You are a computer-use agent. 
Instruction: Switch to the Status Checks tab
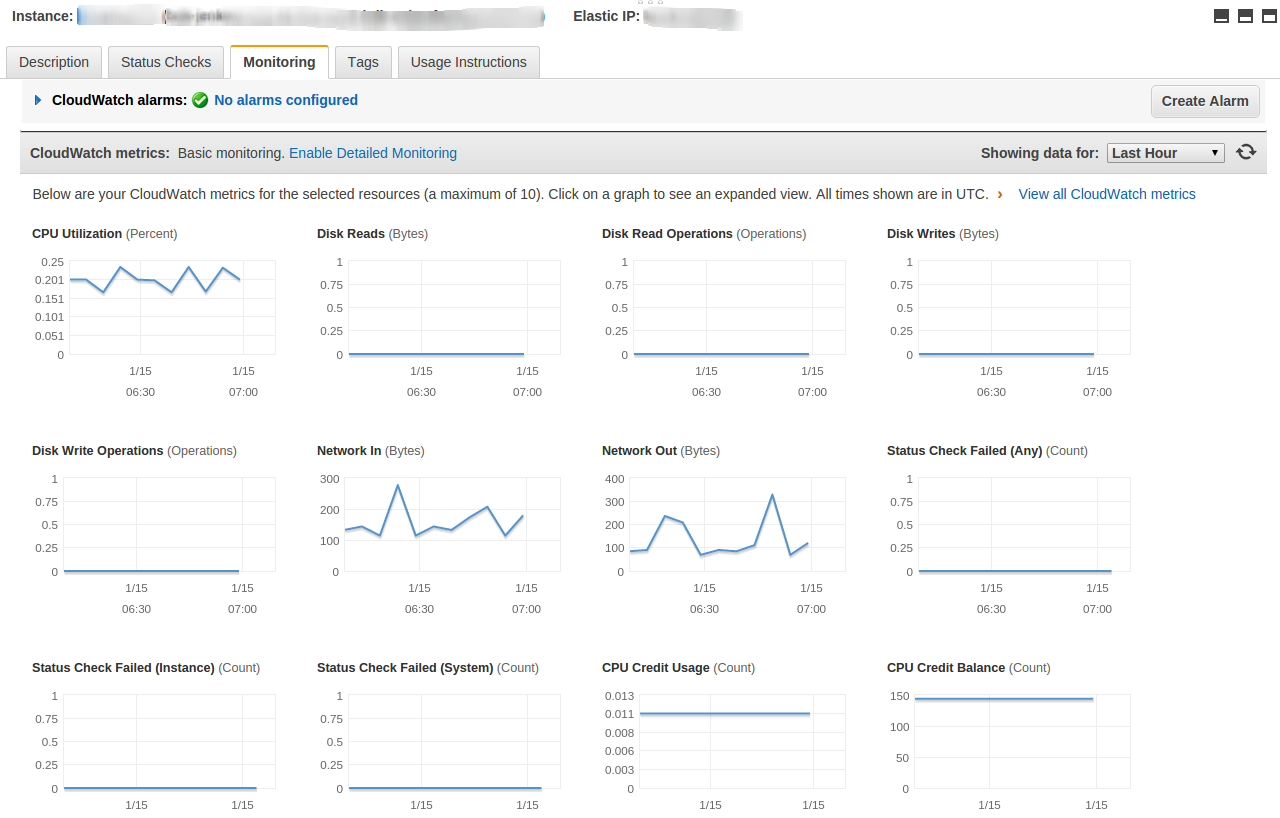pyautogui.click(x=166, y=62)
